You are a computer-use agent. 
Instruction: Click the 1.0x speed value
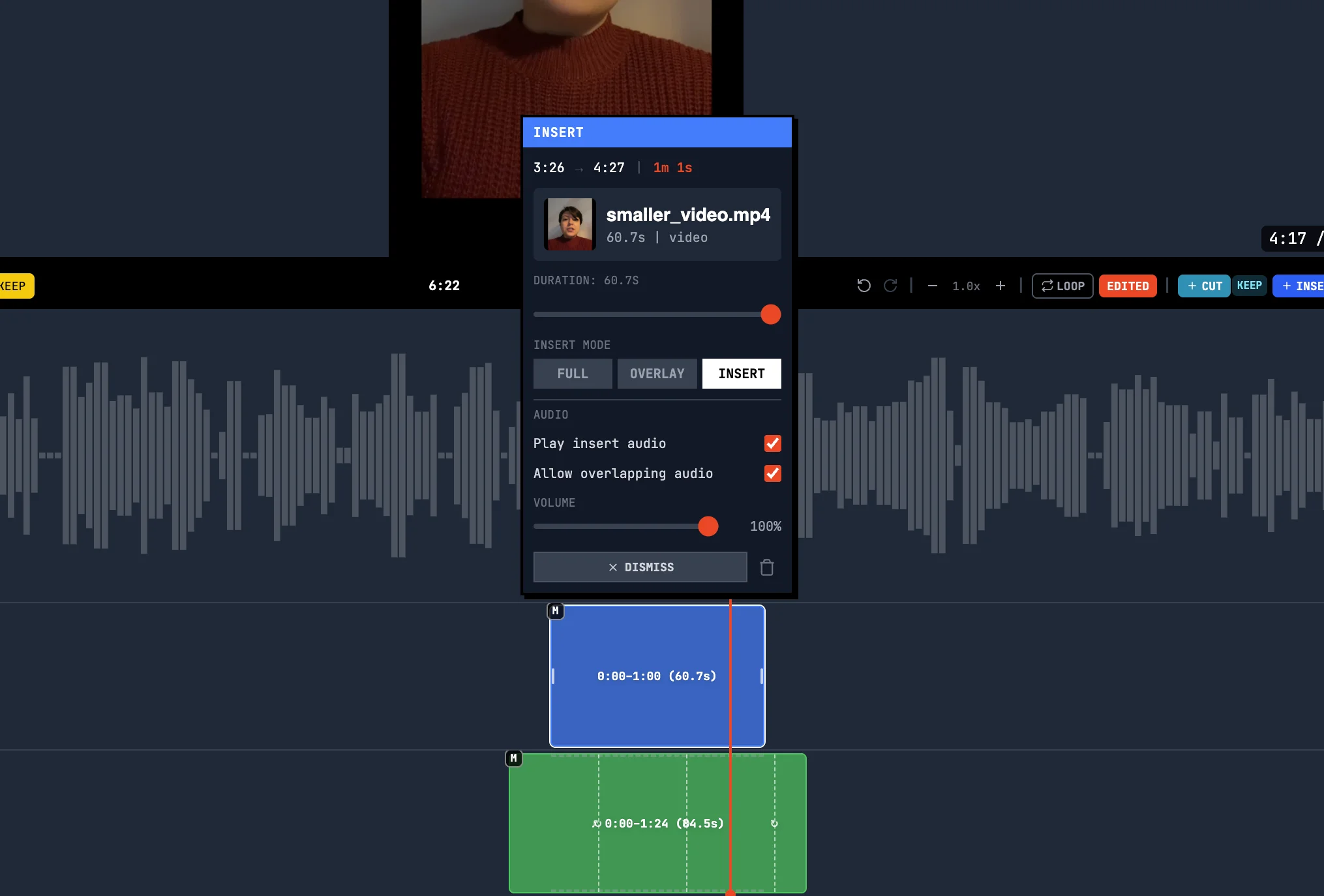tap(966, 286)
